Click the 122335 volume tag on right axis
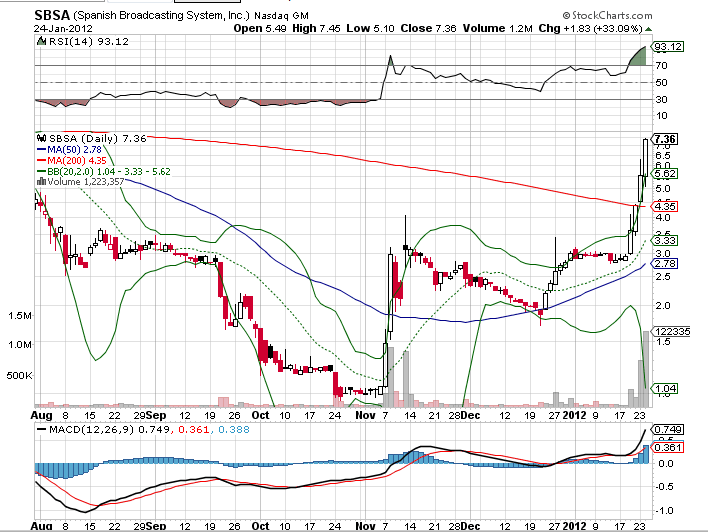Viewport: 708px width, 532px height. coord(672,331)
